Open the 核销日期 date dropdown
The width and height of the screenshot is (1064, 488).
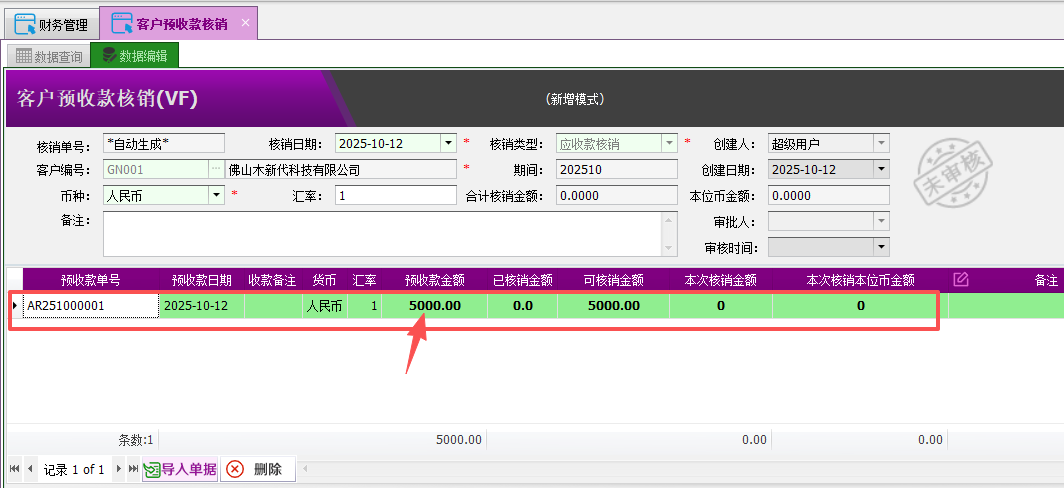click(449, 144)
